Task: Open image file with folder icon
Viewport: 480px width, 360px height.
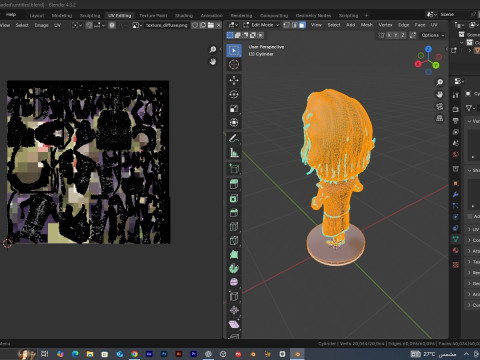Action: click(x=211, y=25)
